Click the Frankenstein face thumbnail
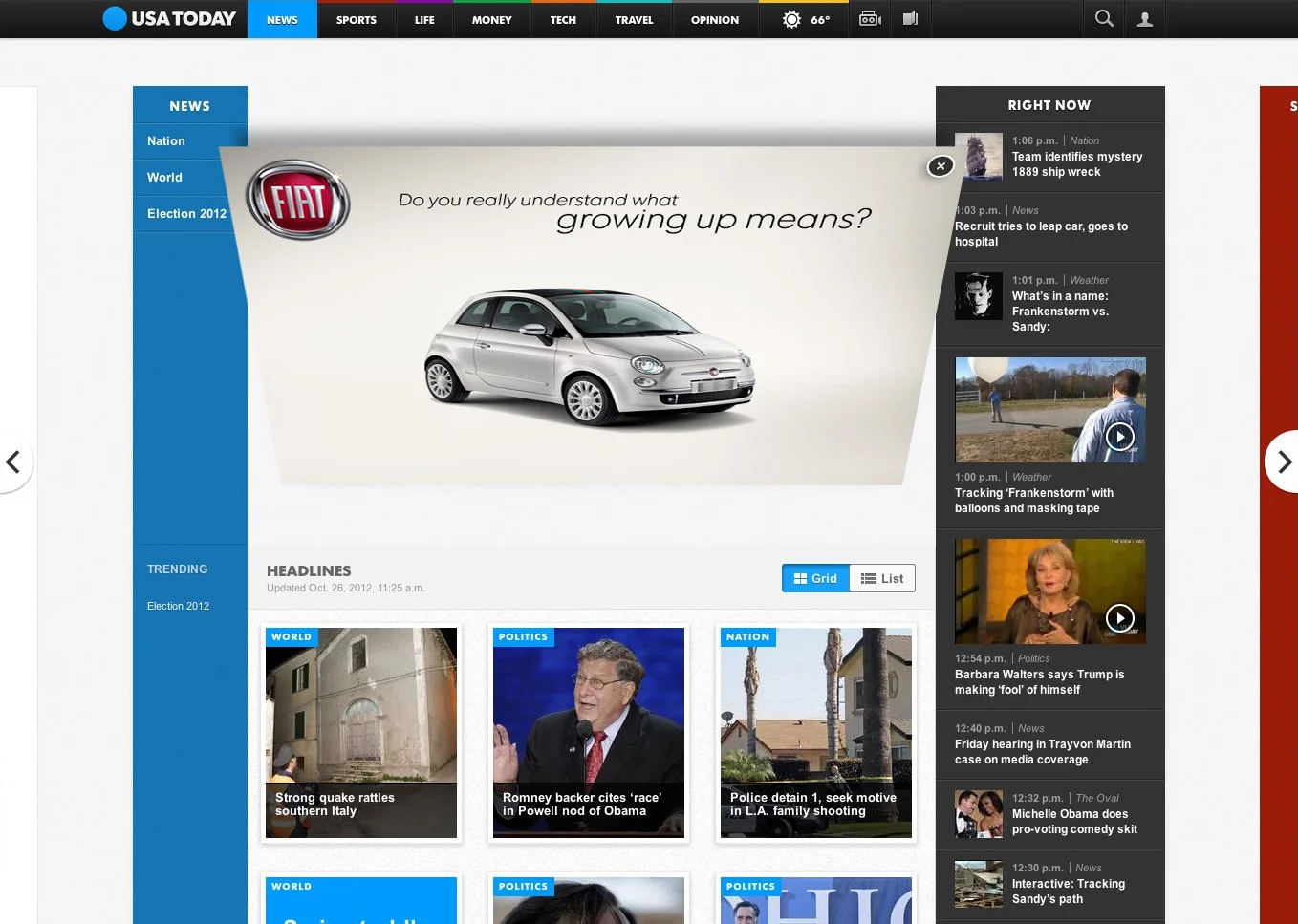The width and height of the screenshot is (1298, 924). point(979,296)
